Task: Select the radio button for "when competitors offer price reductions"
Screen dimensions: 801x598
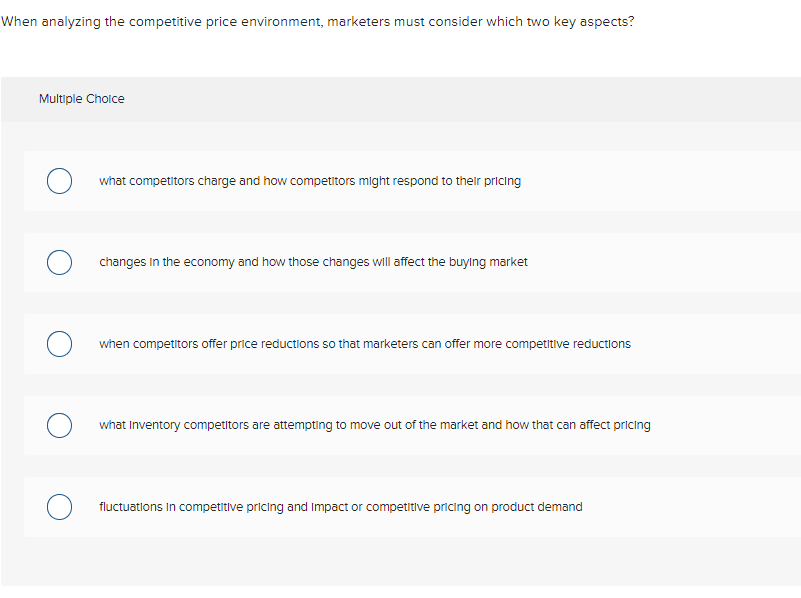Action: click(59, 343)
